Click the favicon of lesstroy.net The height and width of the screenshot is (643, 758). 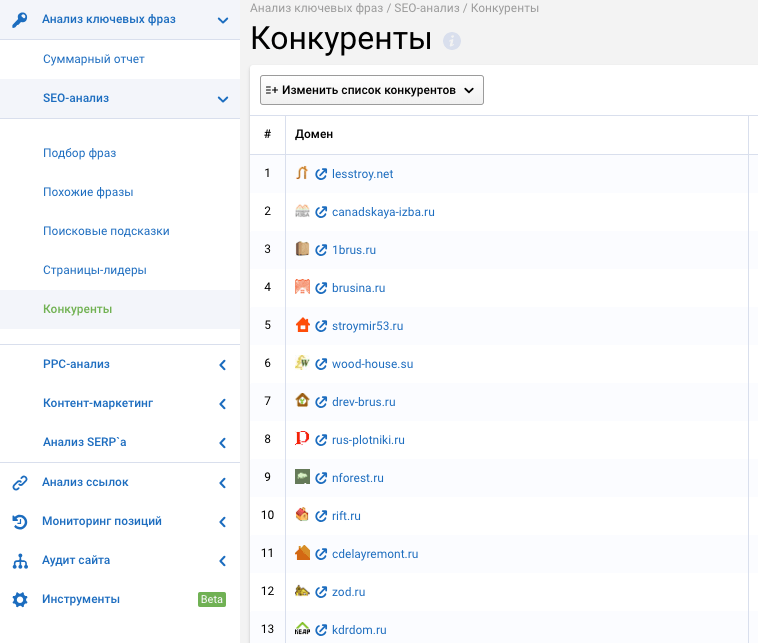click(302, 173)
